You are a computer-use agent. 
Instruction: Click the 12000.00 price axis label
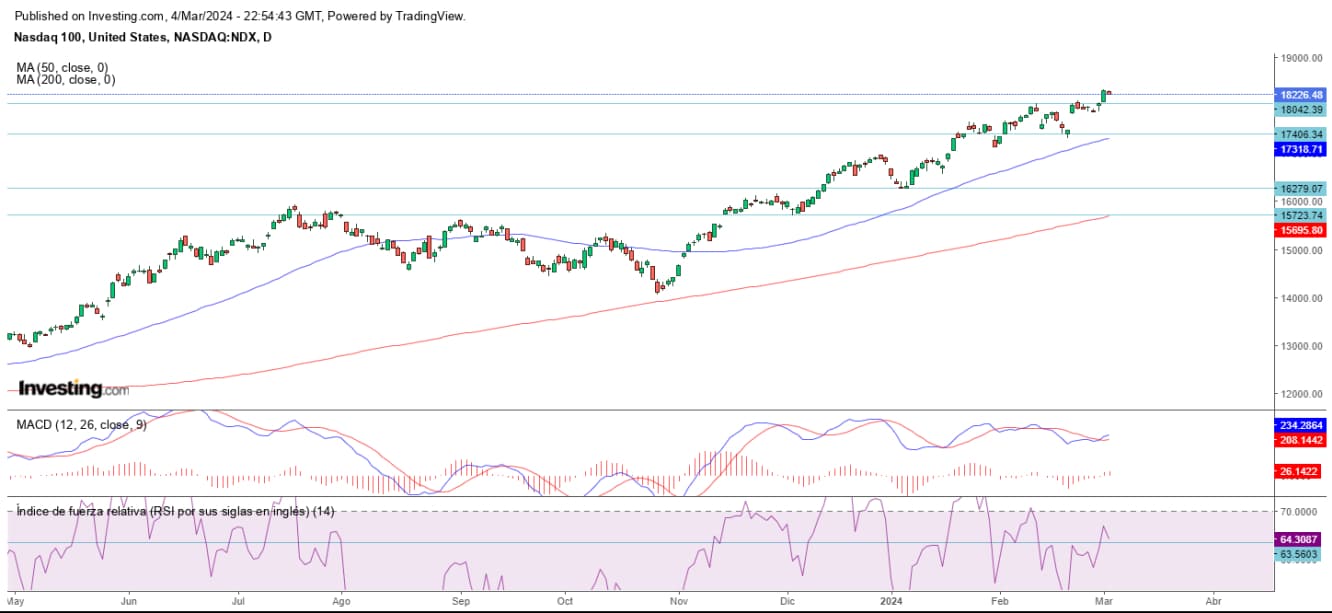[1301, 394]
